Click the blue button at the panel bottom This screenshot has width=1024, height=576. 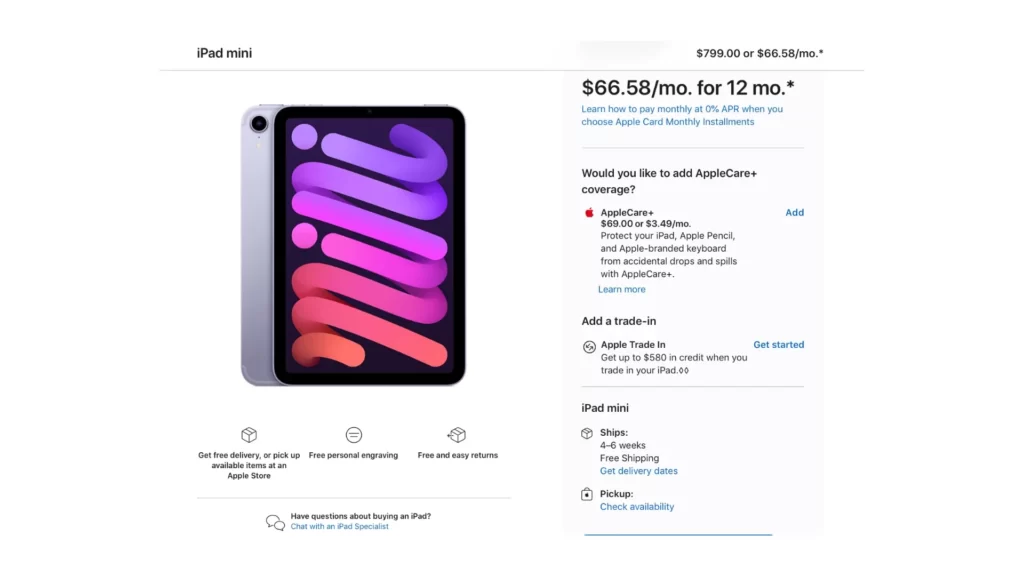(x=678, y=535)
